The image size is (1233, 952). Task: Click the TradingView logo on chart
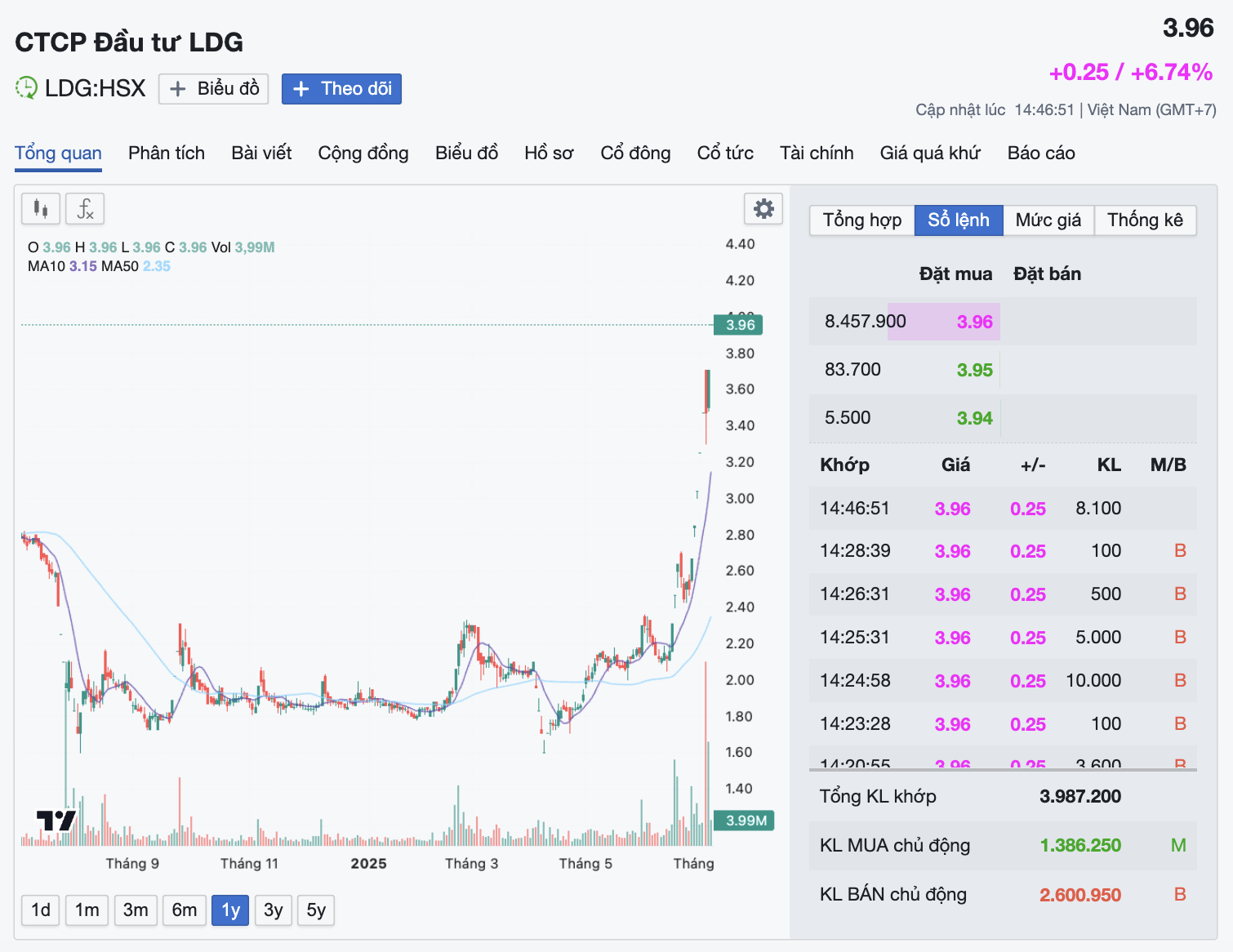pos(56,821)
